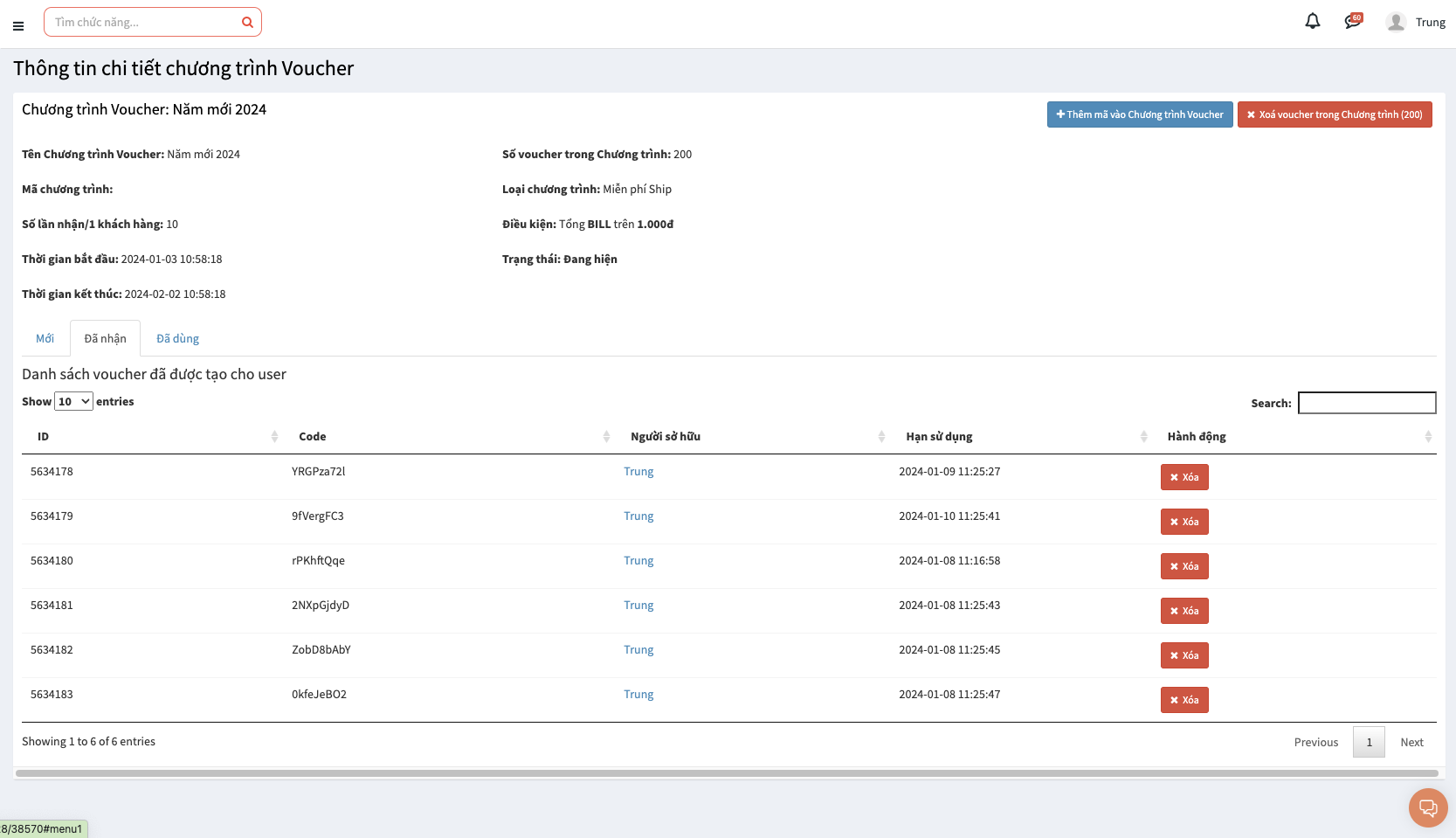1456x838 pixels.
Task: Open owner Trung link for 0kfeJeBO2
Action: (638, 695)
